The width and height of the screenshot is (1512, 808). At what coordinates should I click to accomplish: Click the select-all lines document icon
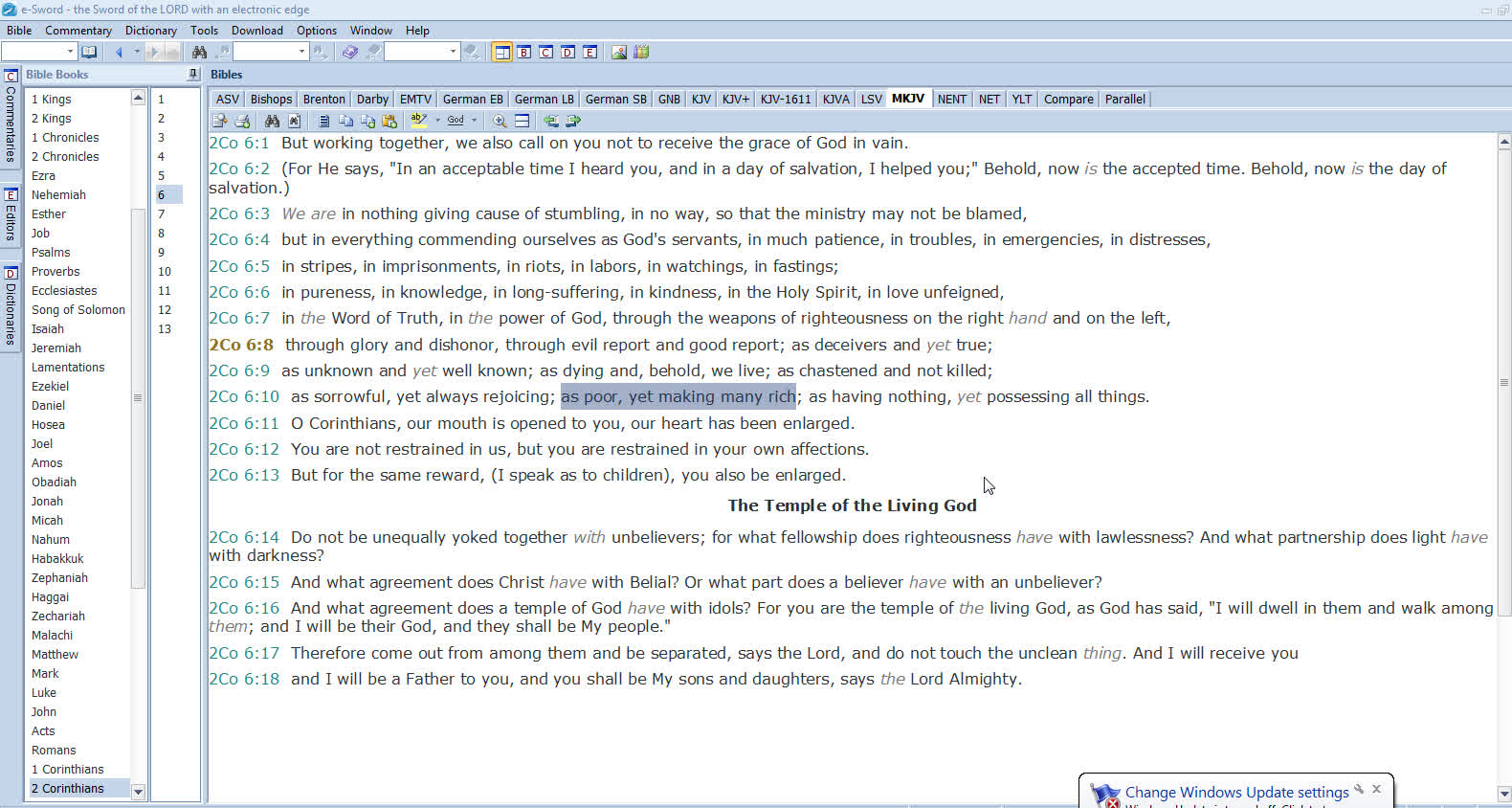[324, 121]
